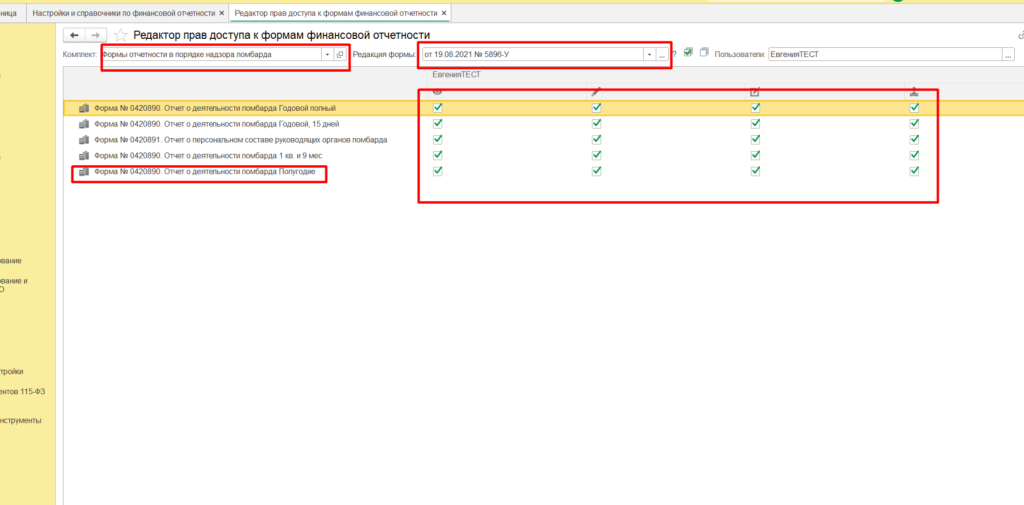Image resolution: width=1024 pixels, height=505 pixels.
Task: Add page to favorites with star icon
Action: pyautogui.click(x=121, y=35)
